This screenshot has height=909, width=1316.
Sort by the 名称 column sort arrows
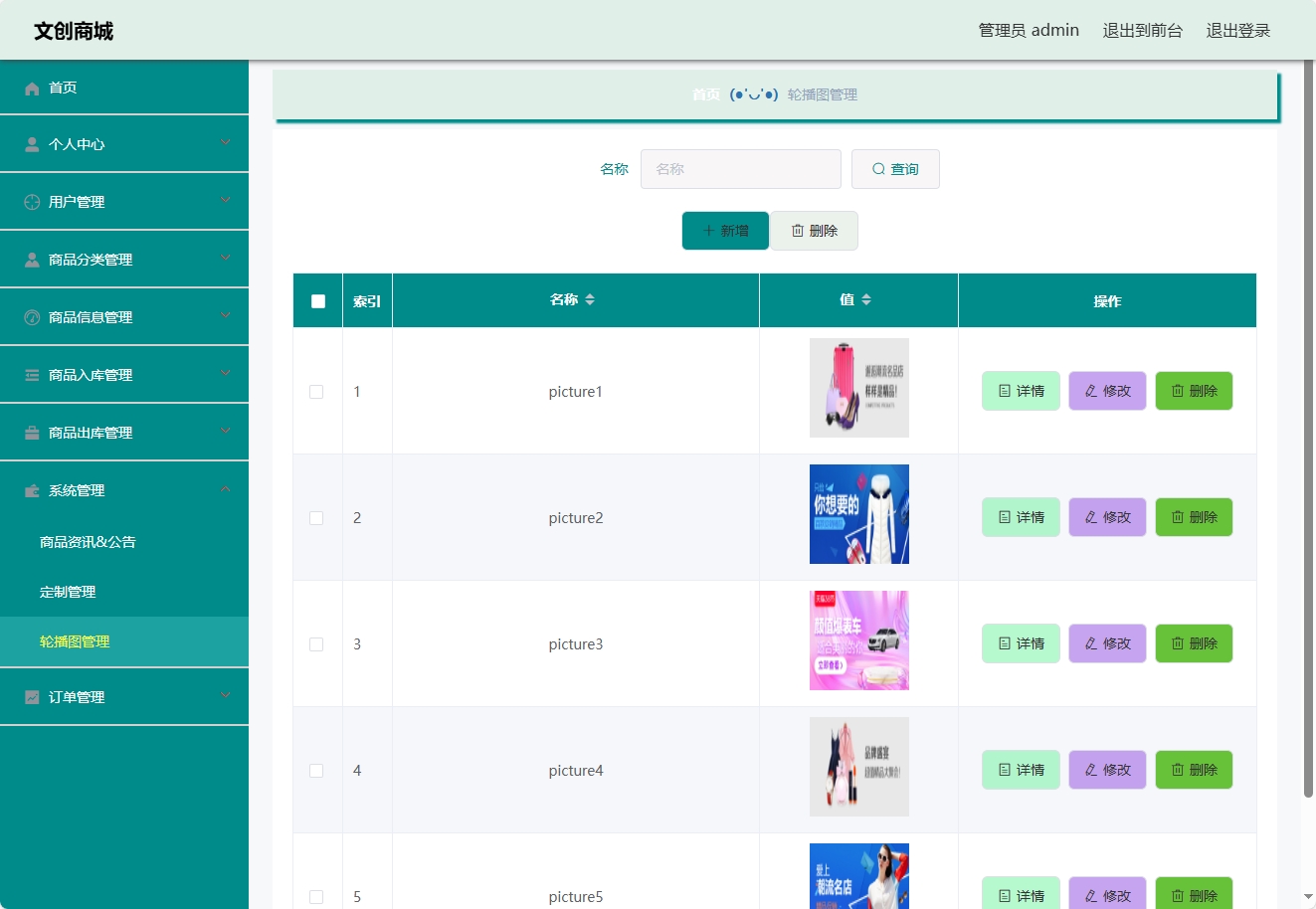pyautogui.click(x=590, y=299)
